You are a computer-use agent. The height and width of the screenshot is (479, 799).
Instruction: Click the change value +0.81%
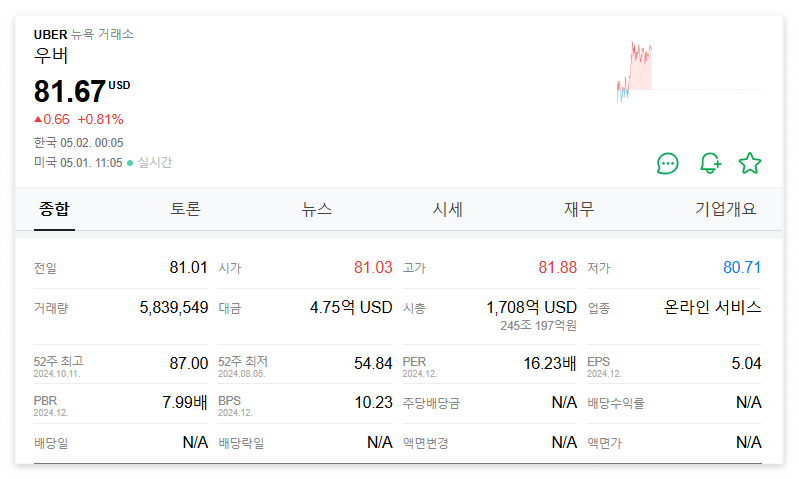coord(100,119)
